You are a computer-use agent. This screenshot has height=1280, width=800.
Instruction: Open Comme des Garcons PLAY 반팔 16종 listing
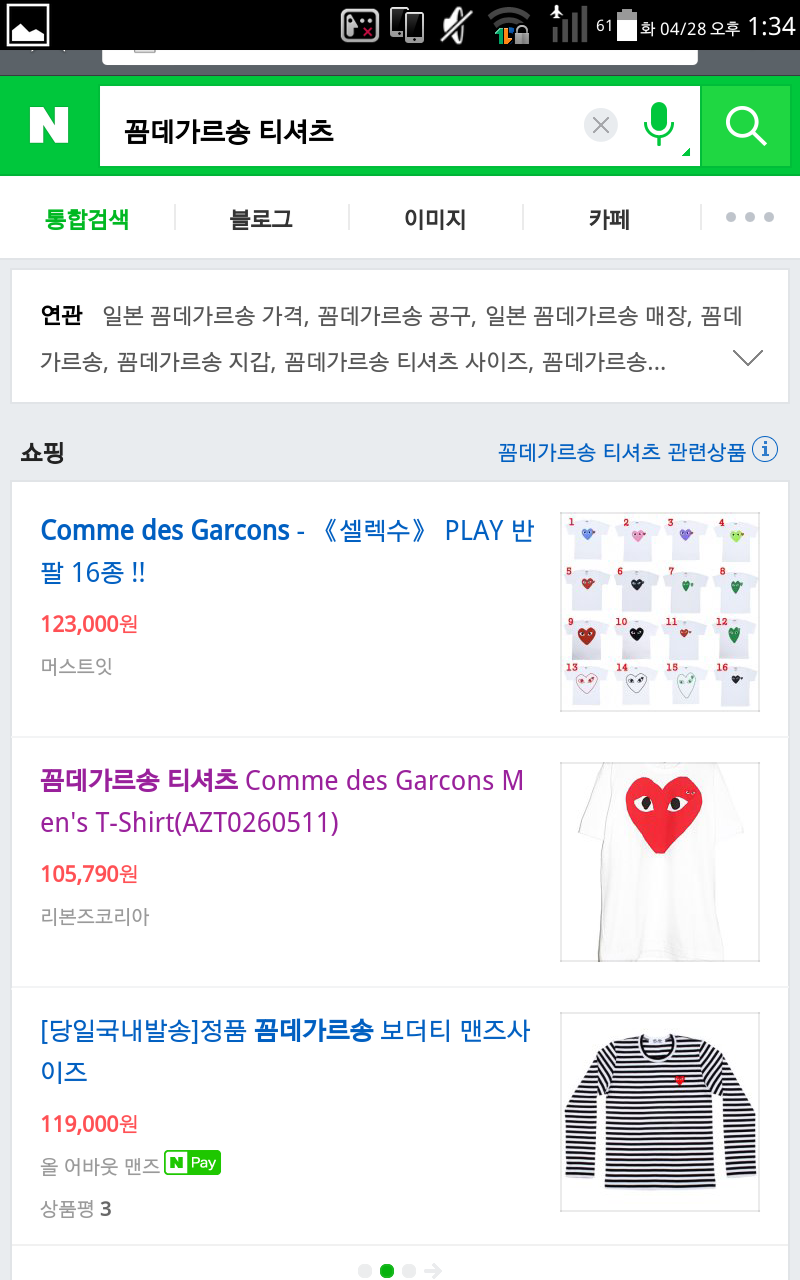coord(287,551)
